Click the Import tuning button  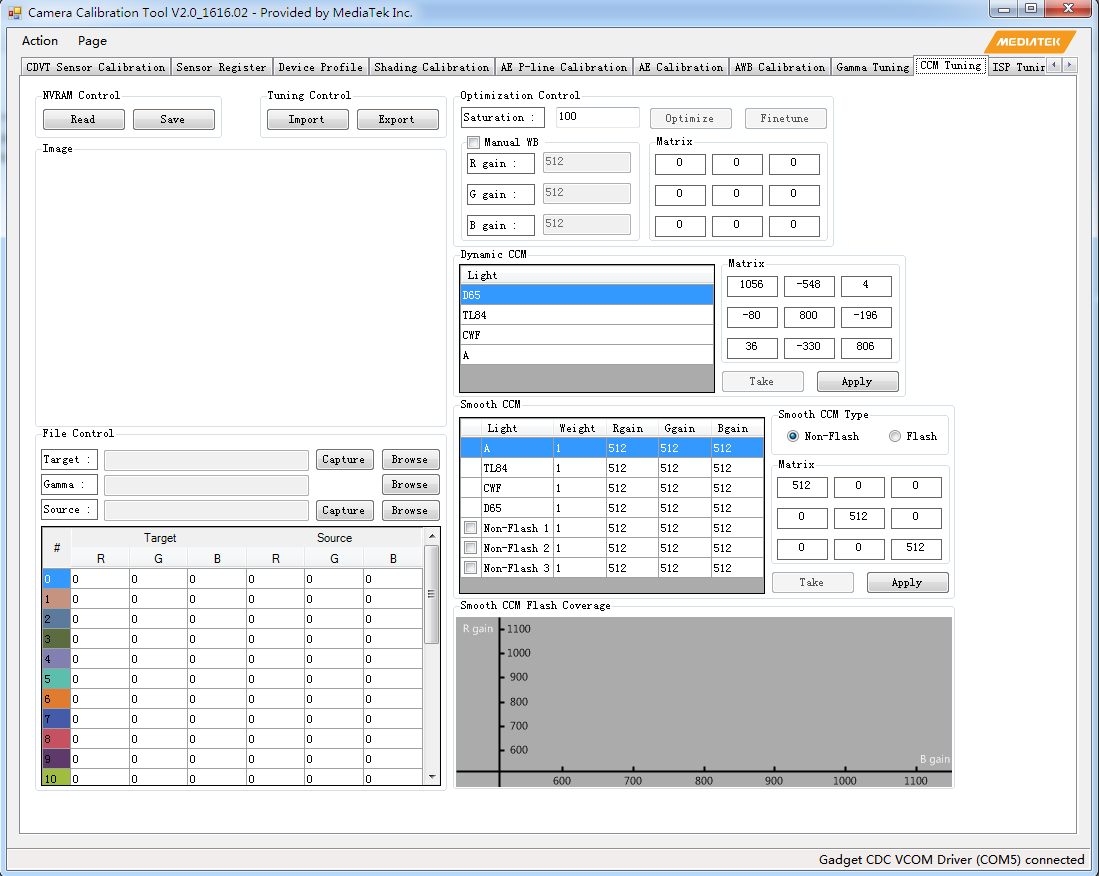point(307,119)
